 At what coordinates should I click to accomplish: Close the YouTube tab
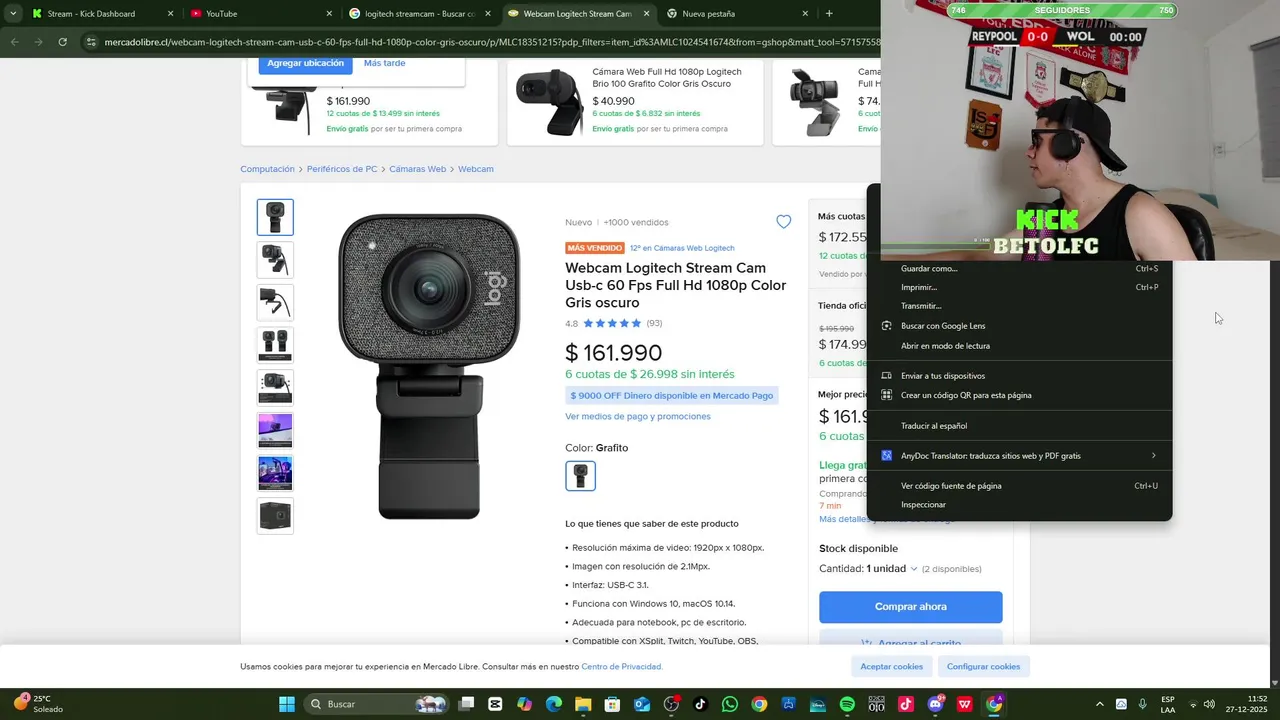[x=329, y=14]
